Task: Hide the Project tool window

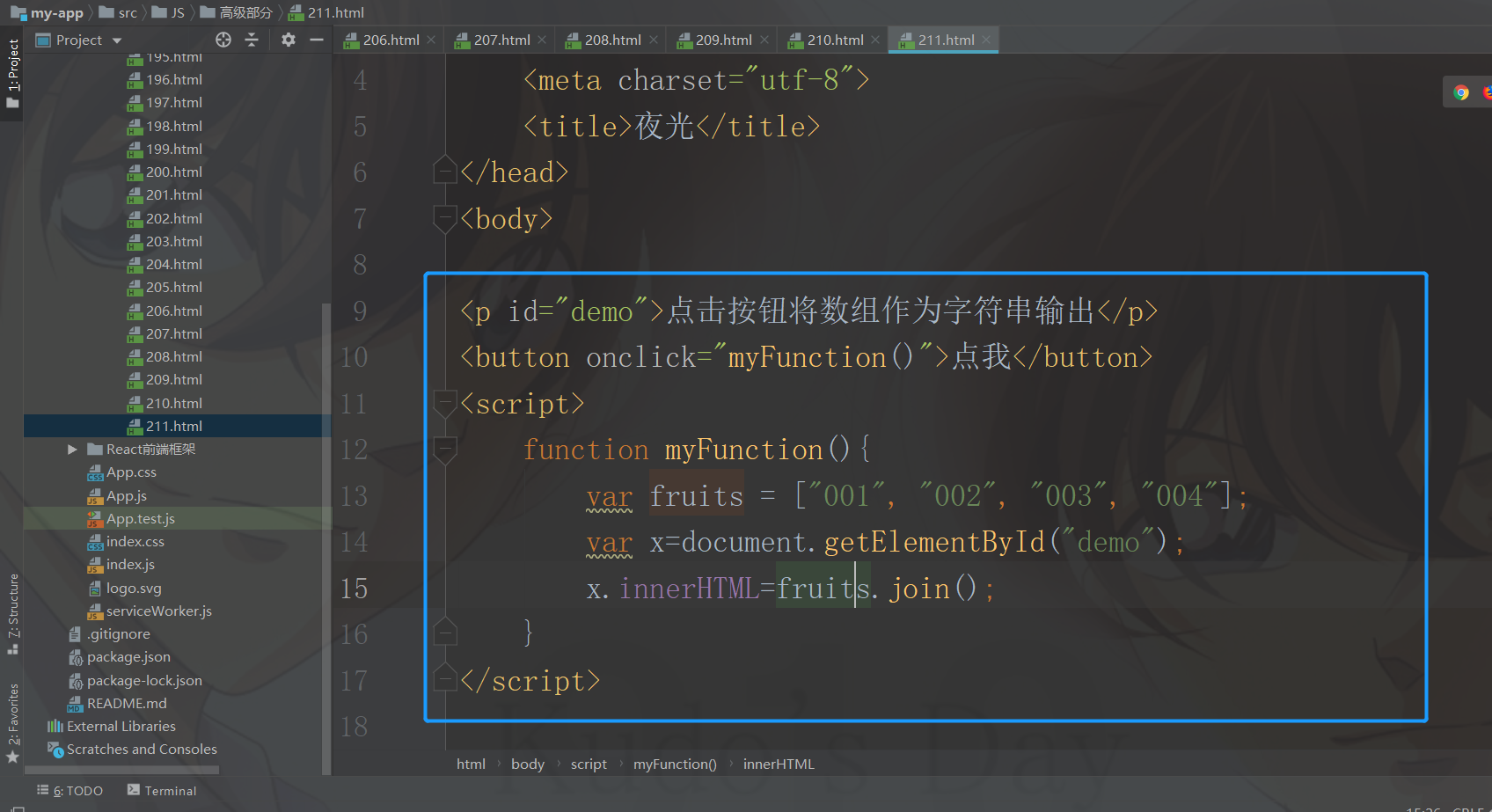Action: click(317, 40)
